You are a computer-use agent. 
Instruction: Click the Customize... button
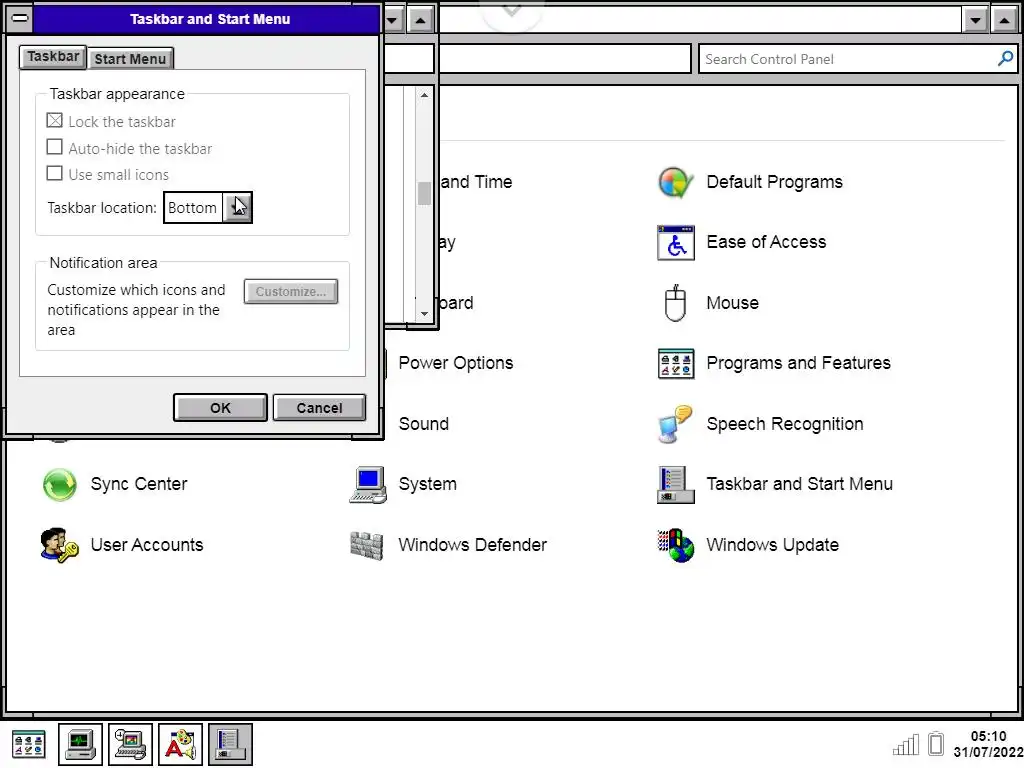[291, 292]
